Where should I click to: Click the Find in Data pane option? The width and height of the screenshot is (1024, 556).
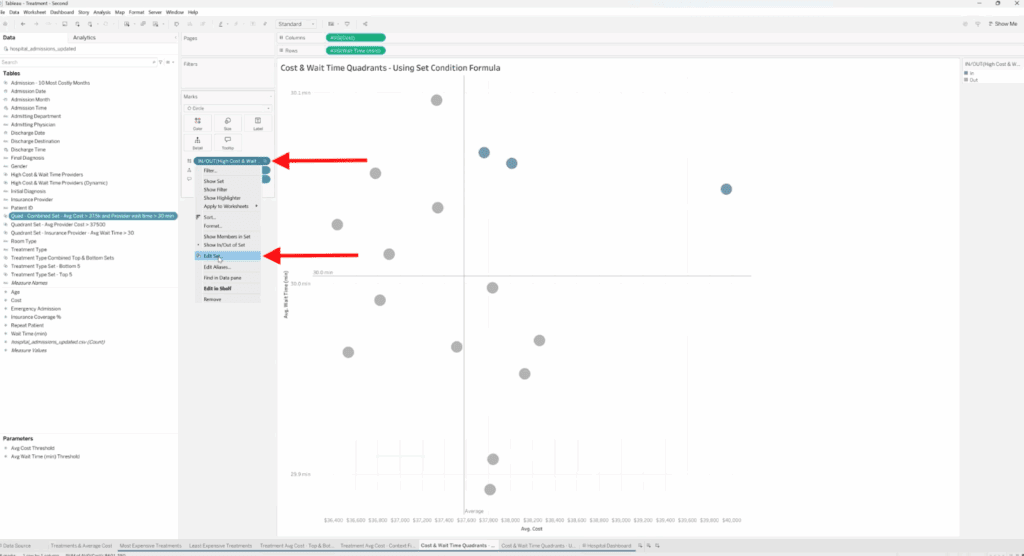(x=228, y=278)
